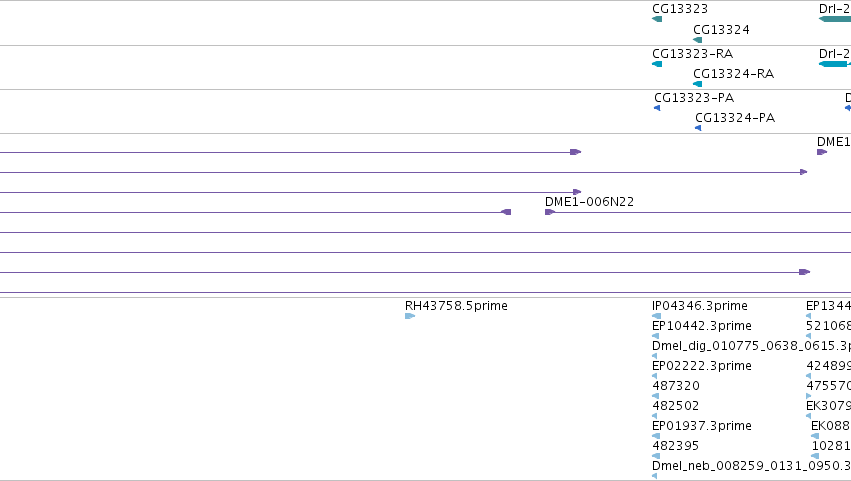The image size is (851, 481).
Task: Select the purple glyph under the right-edge DME1 label
Action: (x=822, y=152)
